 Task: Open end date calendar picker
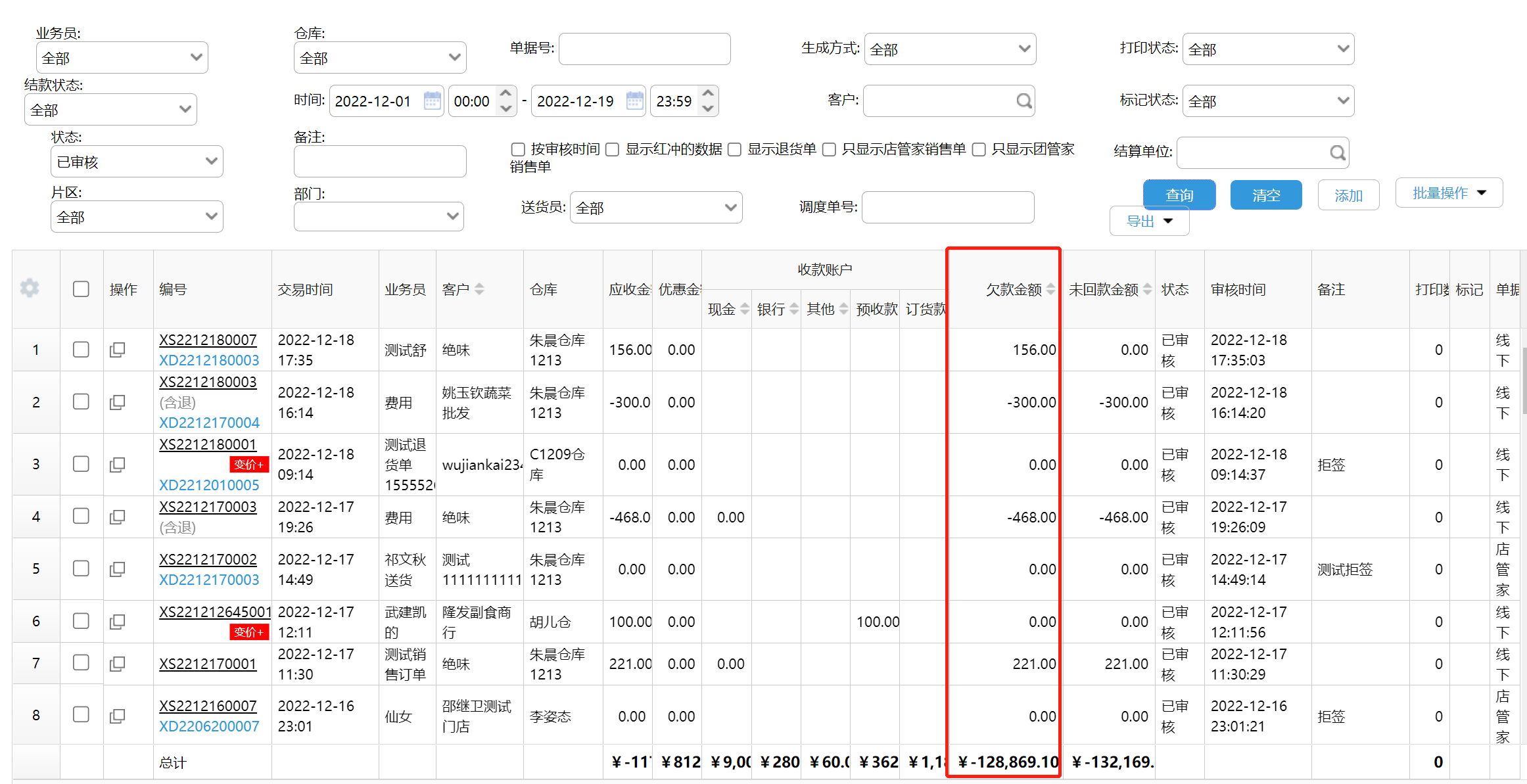634,101
